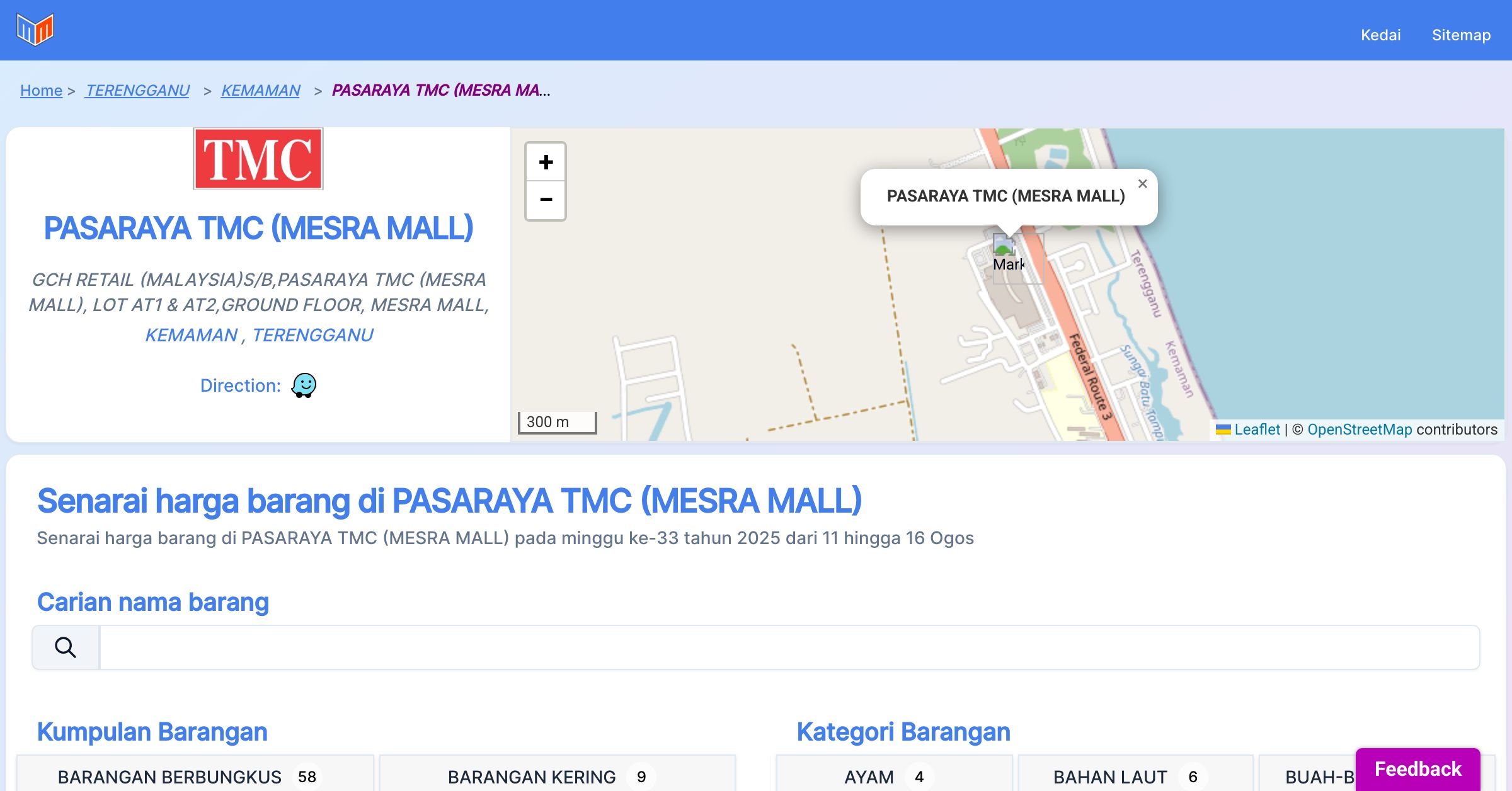The width and height of the screenshot is (1512, 791).
Task: Click the site logo icon
Action: (35, 30)
